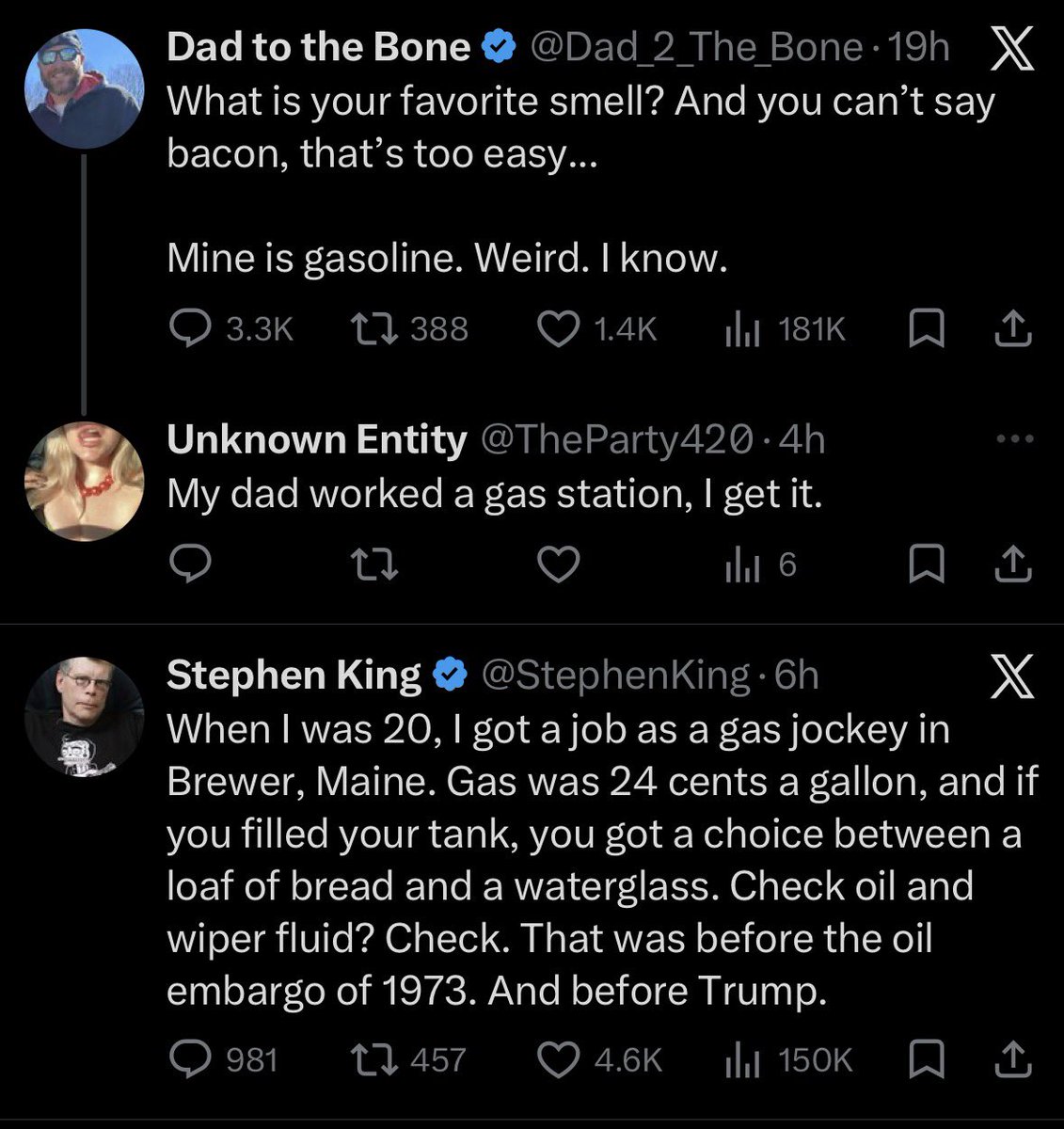Open more options on Unknown Entity's reply
1064x1129 pixels.
pyautogui.click(x=1016, y=438)
